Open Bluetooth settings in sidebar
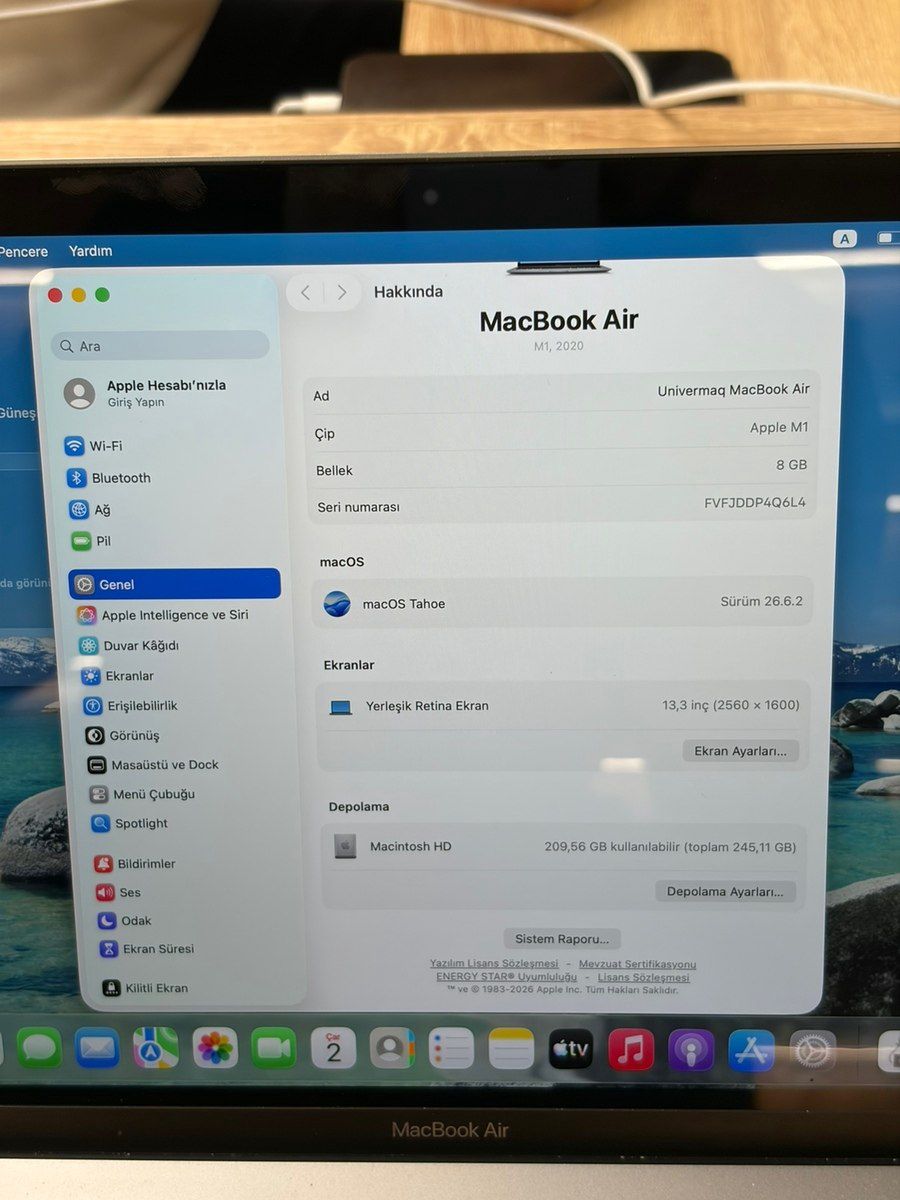This screenshot has height=1200, width=900. point(108,478)
